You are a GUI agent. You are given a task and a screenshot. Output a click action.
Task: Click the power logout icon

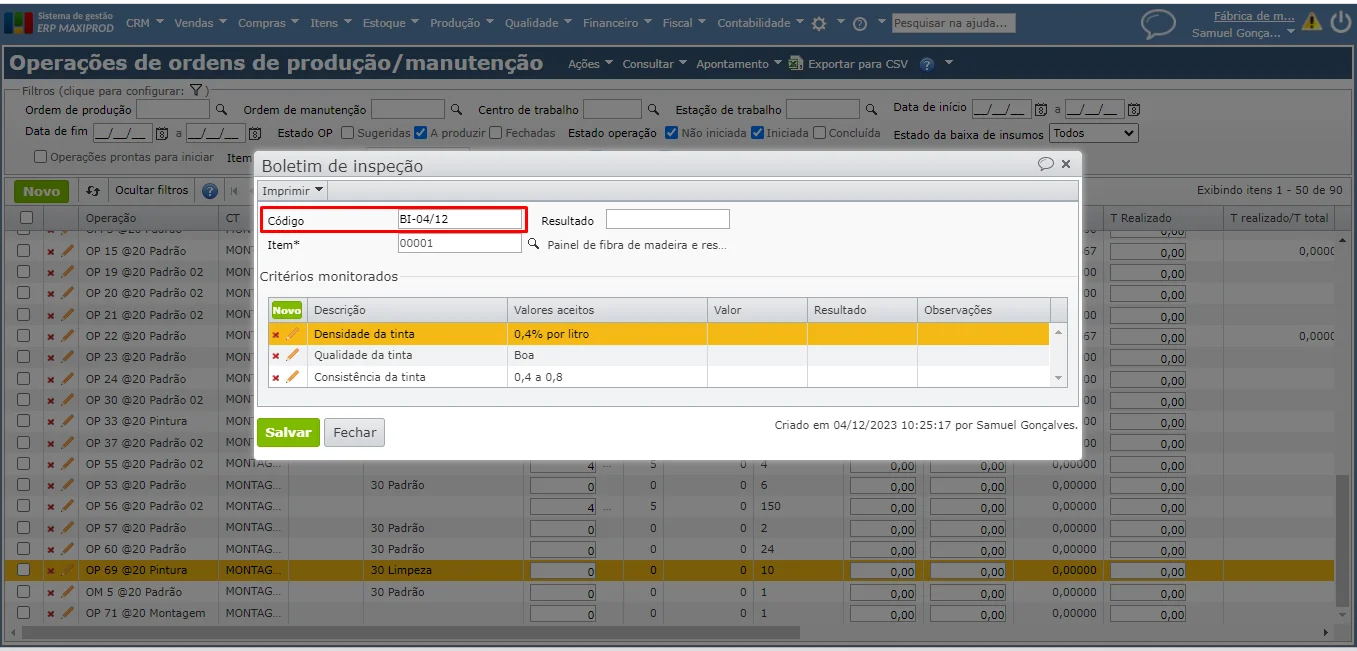click(x=1341, y=22)
